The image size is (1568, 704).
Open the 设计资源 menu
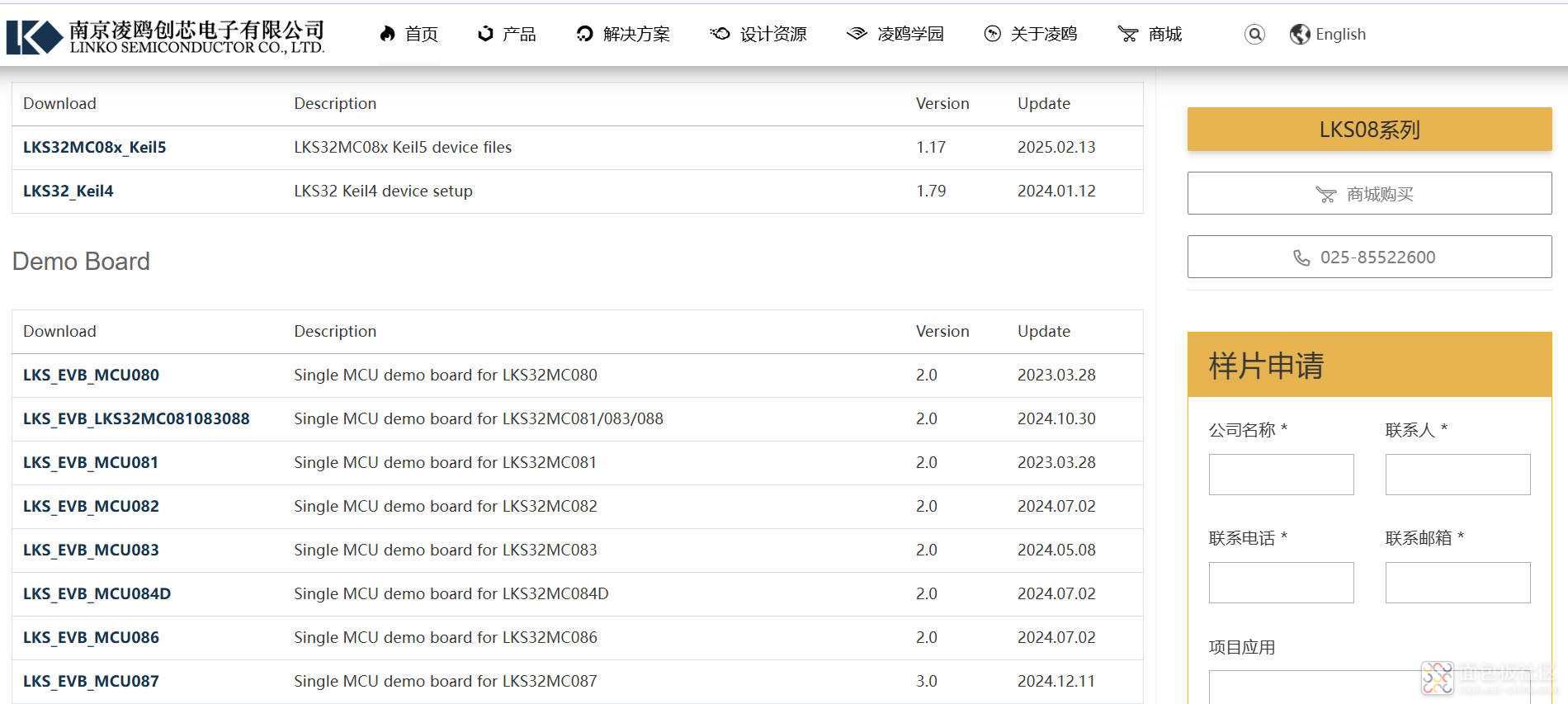tap(773, 34)
